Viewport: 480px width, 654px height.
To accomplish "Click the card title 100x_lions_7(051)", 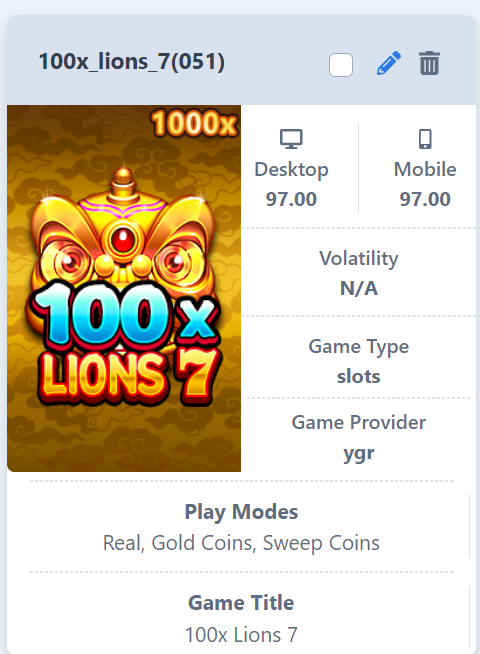I will point(132,62).
